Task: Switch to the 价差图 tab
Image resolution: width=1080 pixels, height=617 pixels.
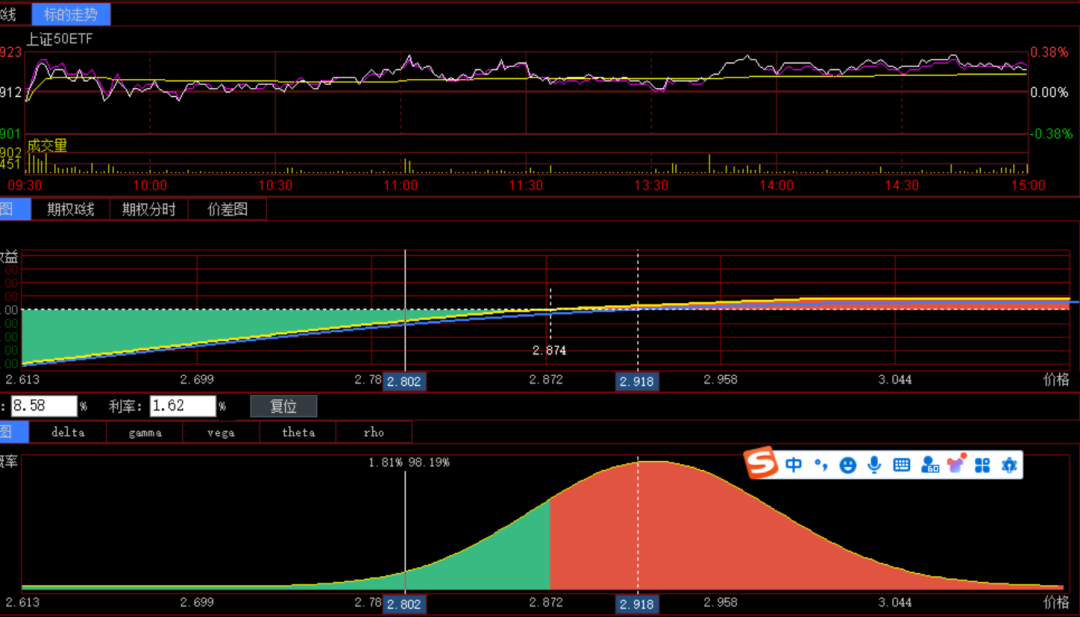Action: pyautogui.click(x=227, y=209)
